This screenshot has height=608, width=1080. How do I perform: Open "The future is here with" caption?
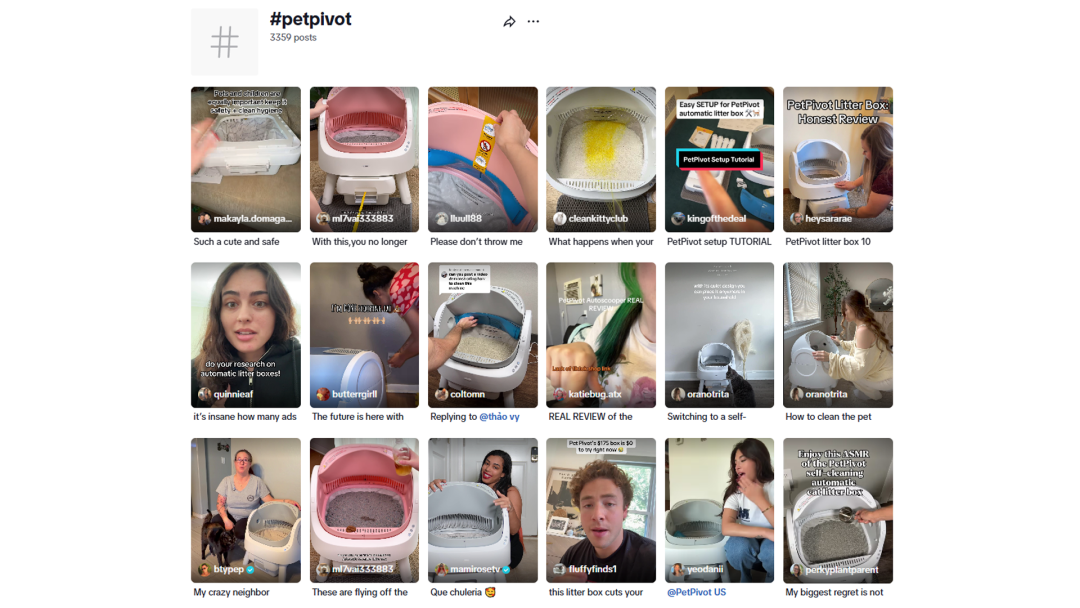[x=358, y=417]
